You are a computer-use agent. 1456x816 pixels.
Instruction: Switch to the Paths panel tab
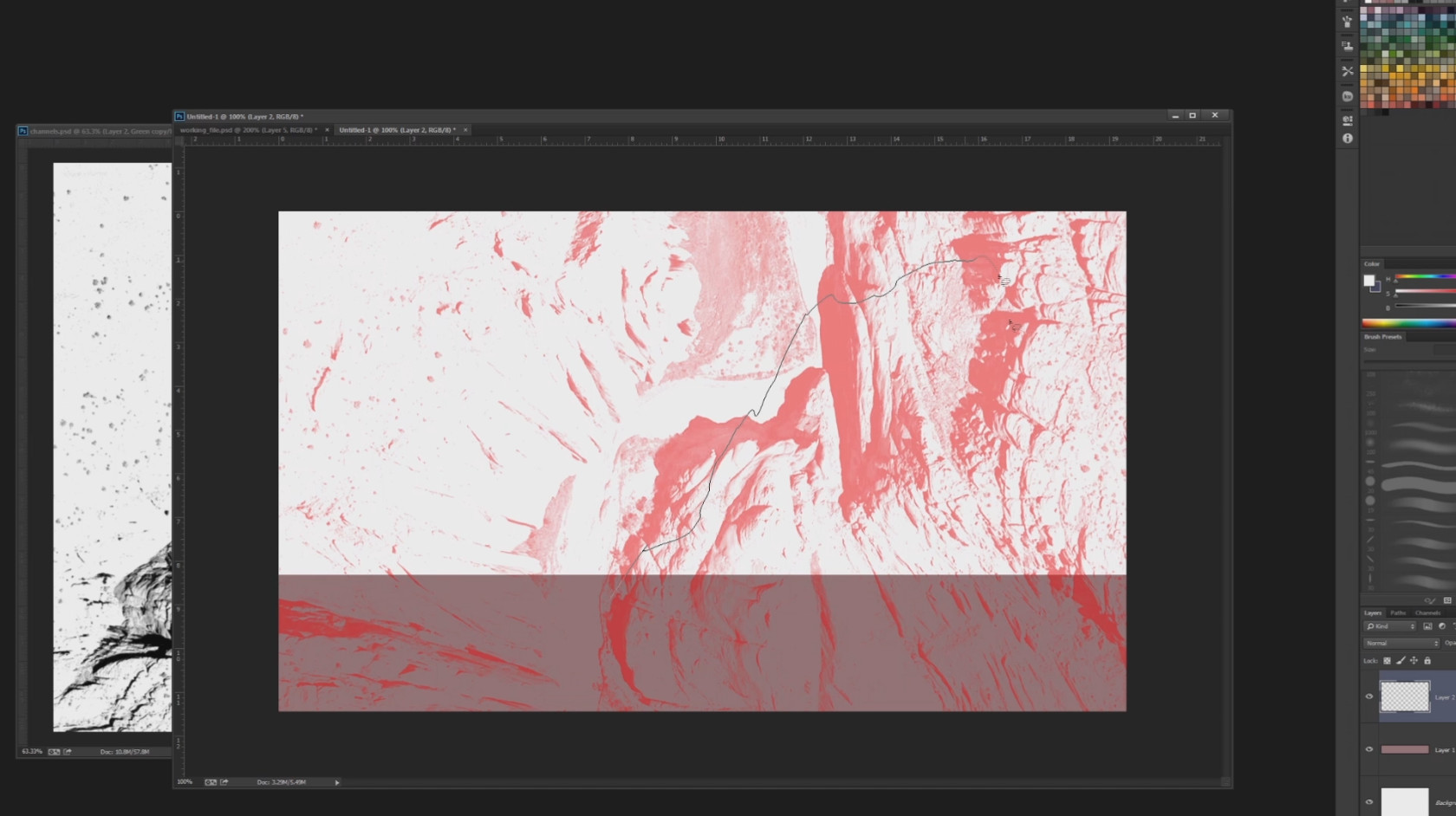point(1398,613)
